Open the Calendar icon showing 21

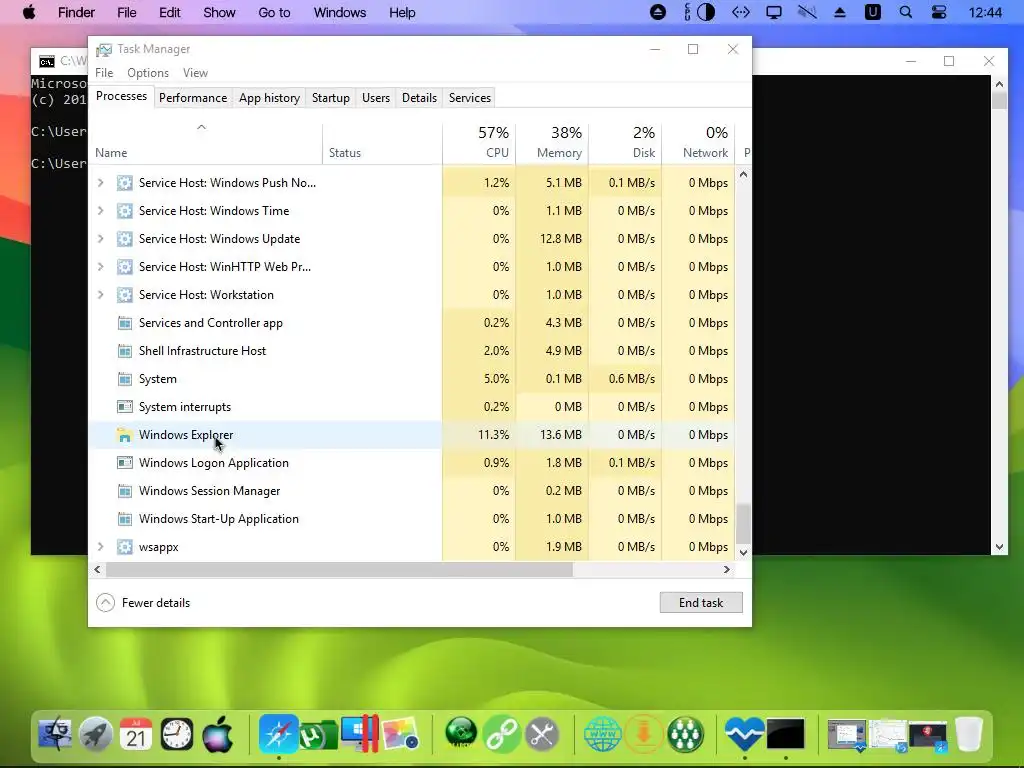coord(136,733)
